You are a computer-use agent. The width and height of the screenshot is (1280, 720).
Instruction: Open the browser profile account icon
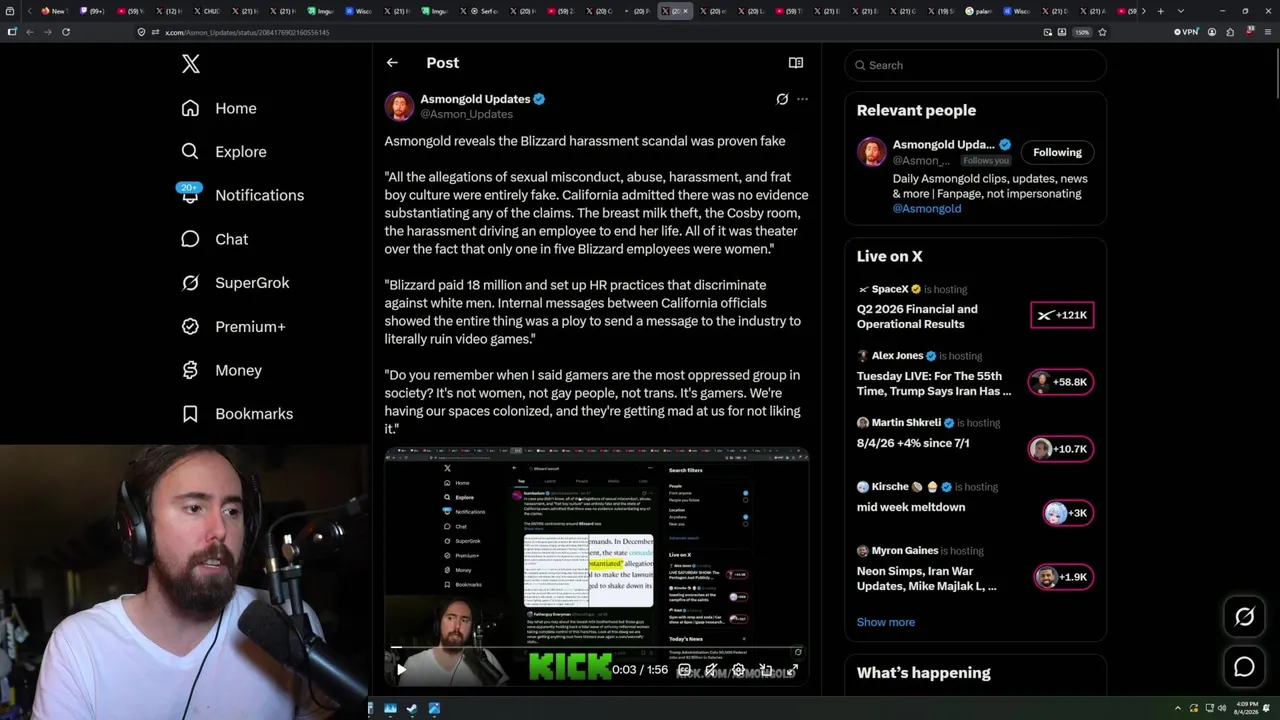coord(1212,32)
